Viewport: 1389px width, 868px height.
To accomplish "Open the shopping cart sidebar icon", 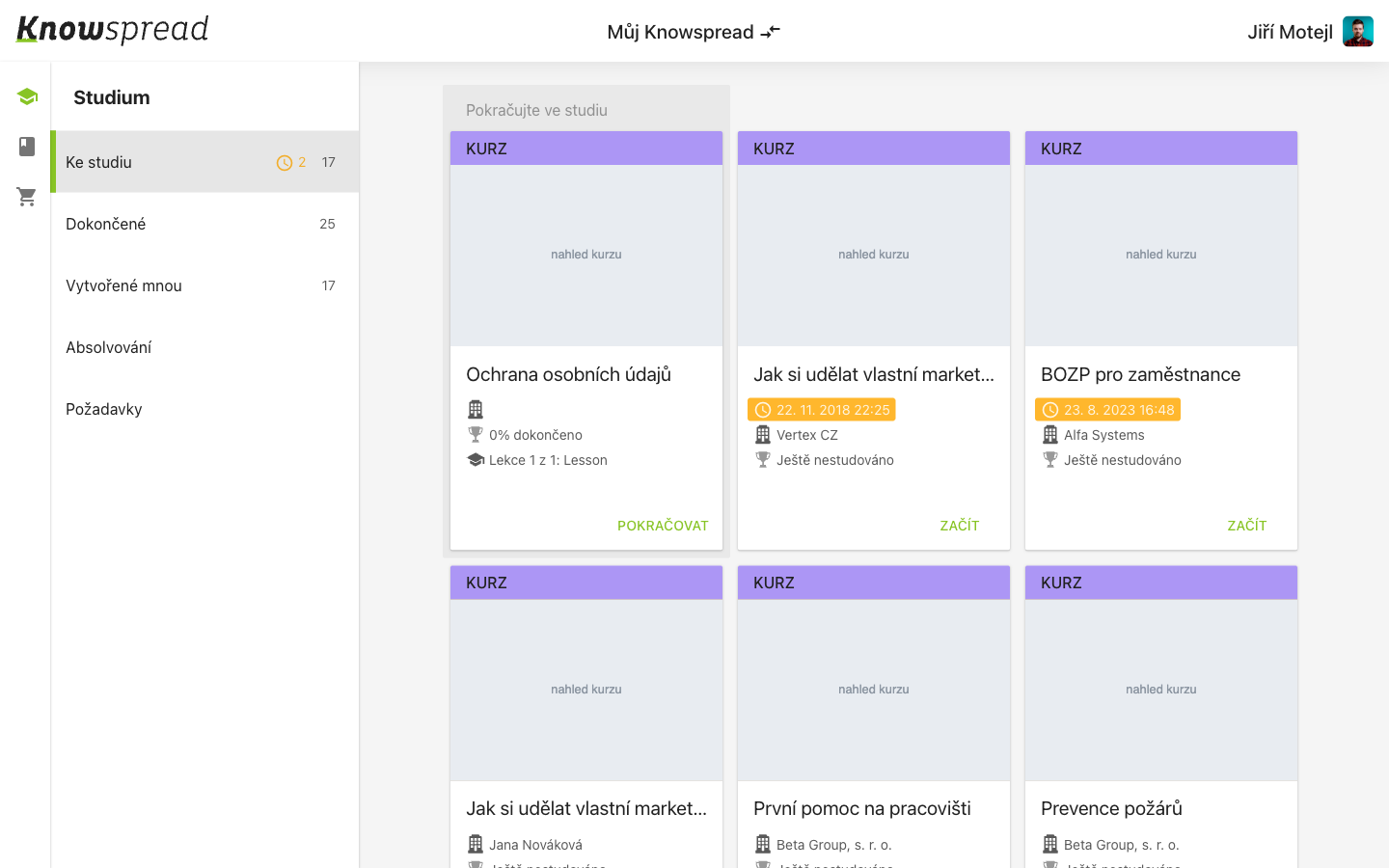I will click(27, 197).
